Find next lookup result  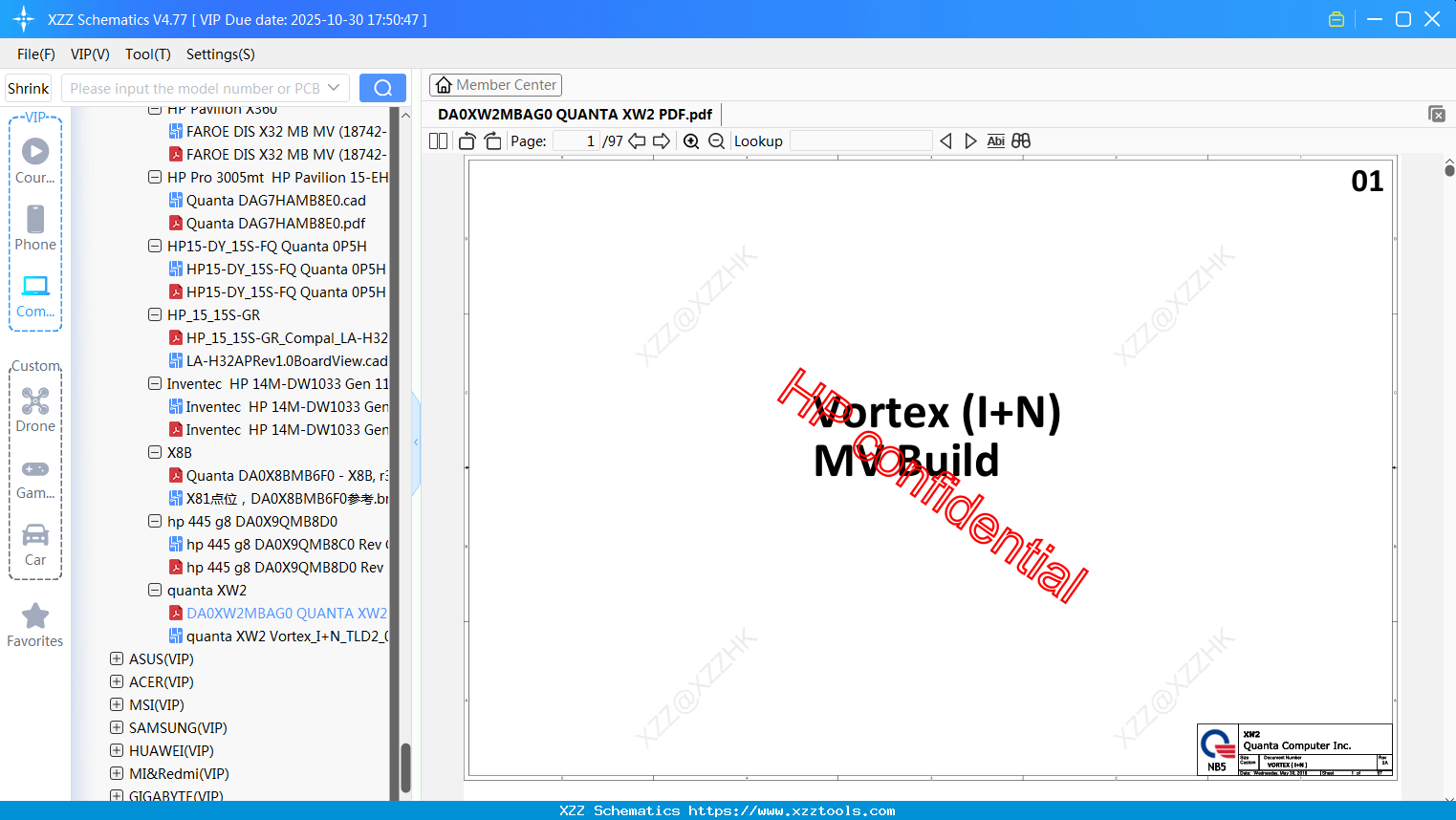click(970, 141)
